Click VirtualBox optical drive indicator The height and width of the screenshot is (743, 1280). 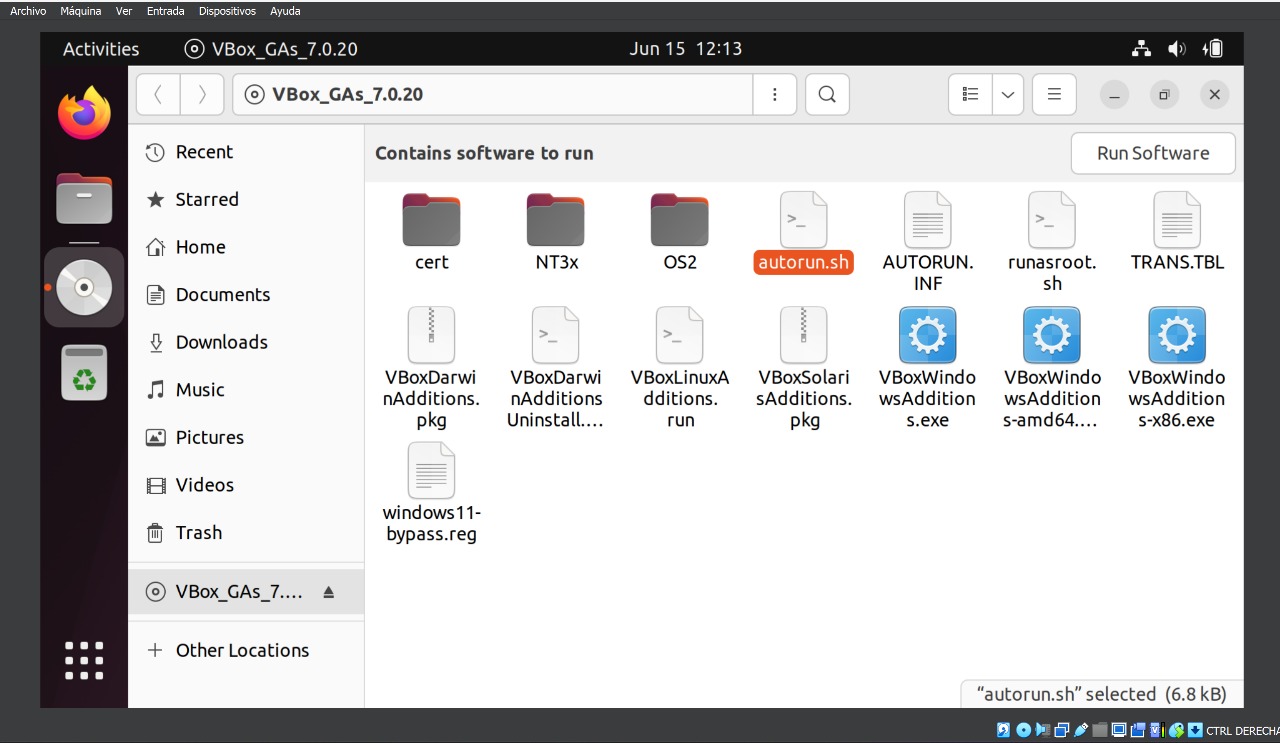[x=1023, y=730]
